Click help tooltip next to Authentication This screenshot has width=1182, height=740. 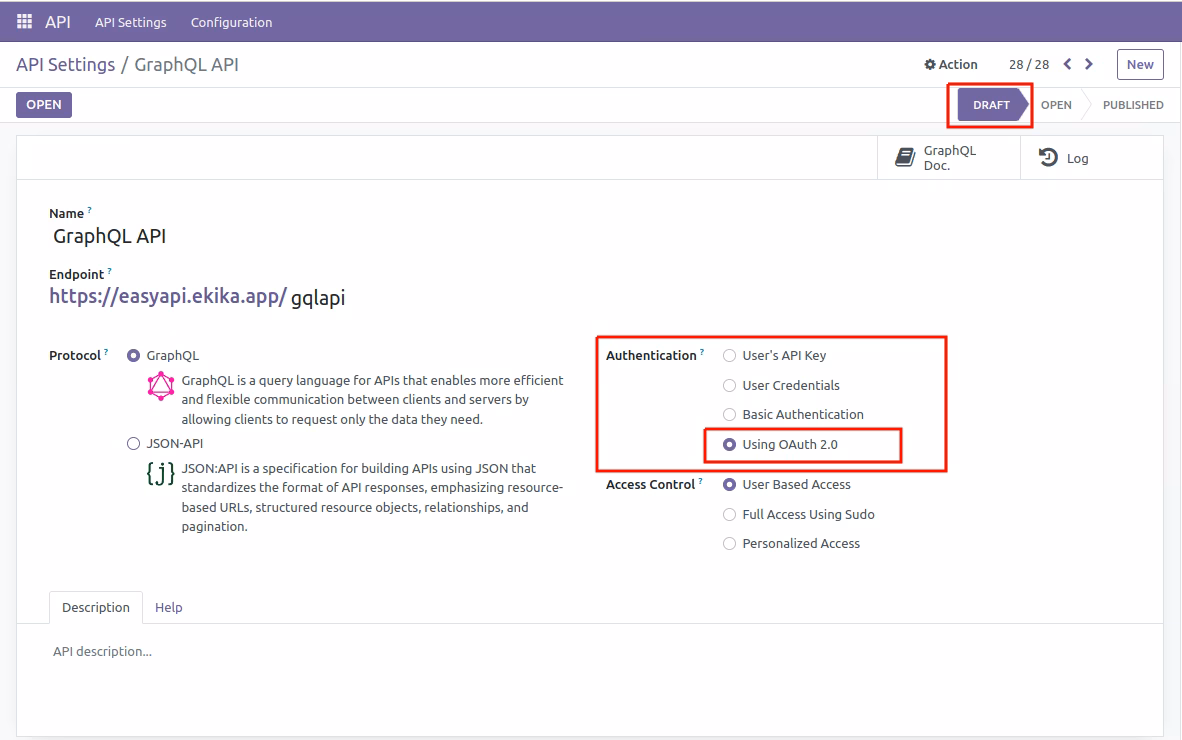click(702, 352)
